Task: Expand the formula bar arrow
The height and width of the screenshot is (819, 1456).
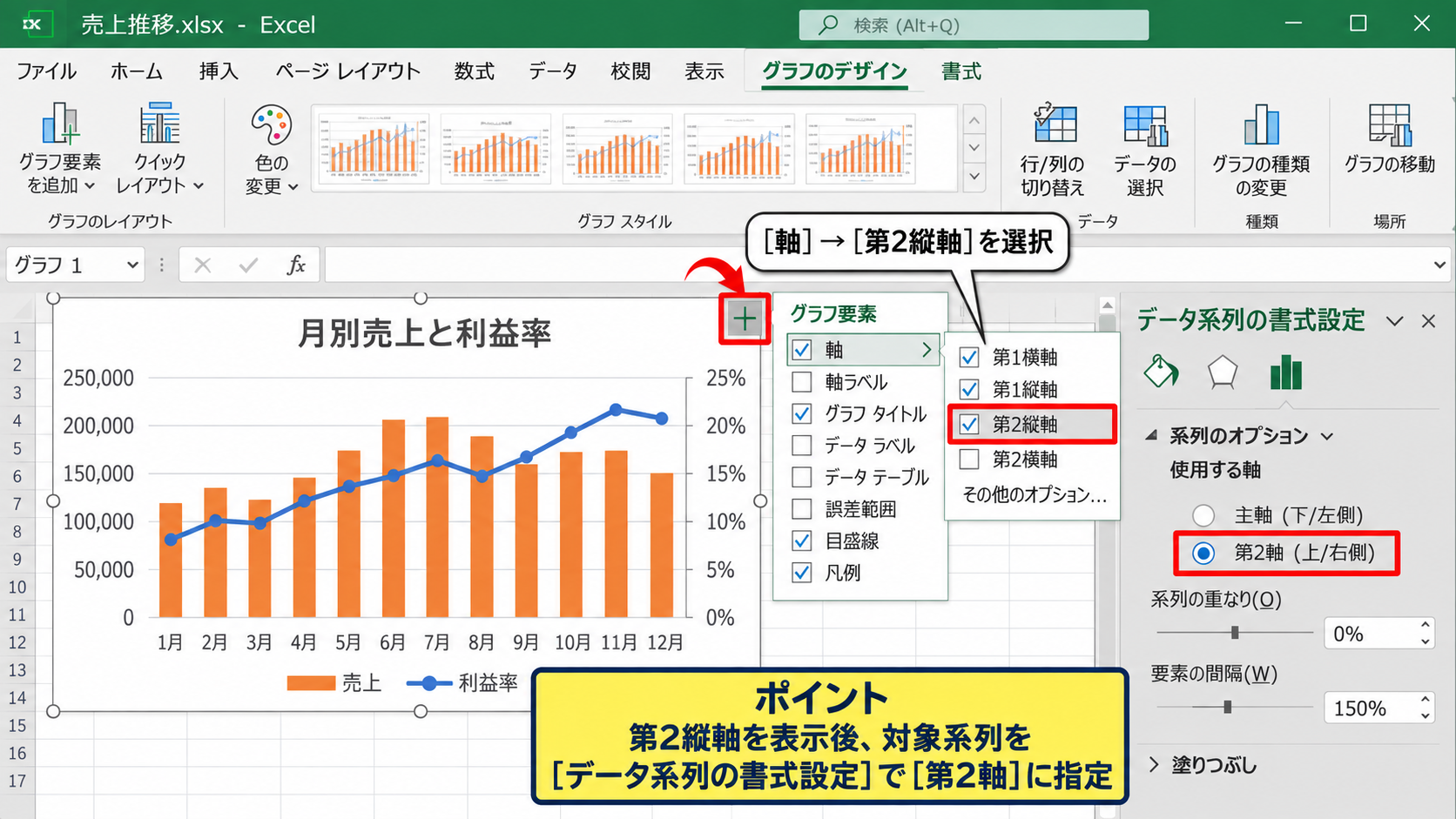Action: tap(1439, 265)
